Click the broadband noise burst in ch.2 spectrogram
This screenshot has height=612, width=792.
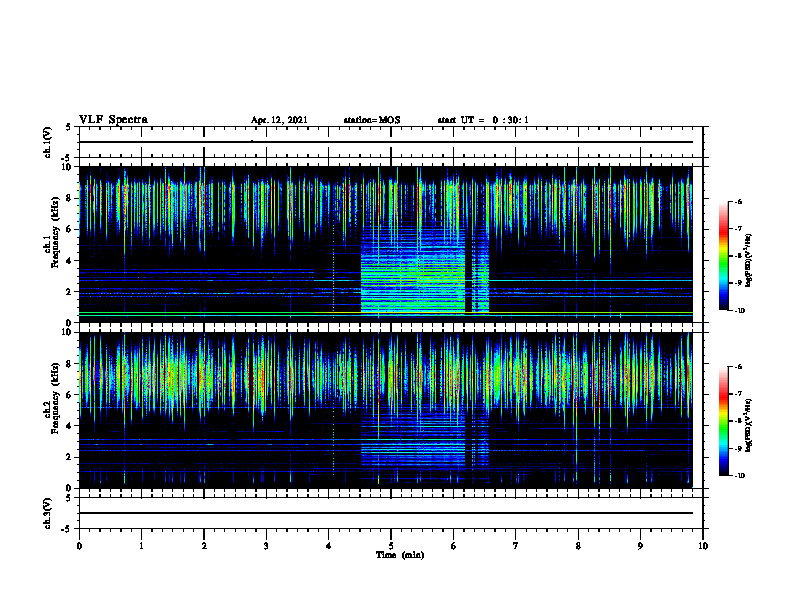(x=413, y=439)
